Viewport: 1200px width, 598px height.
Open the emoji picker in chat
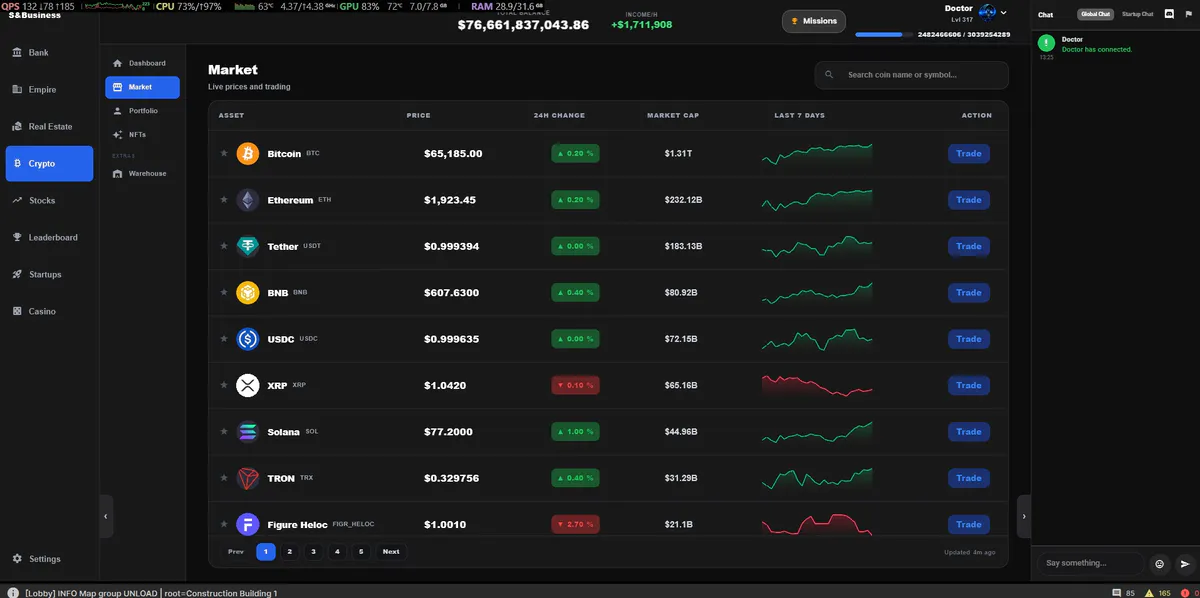pyautogui.click(x=1160, y=563)
